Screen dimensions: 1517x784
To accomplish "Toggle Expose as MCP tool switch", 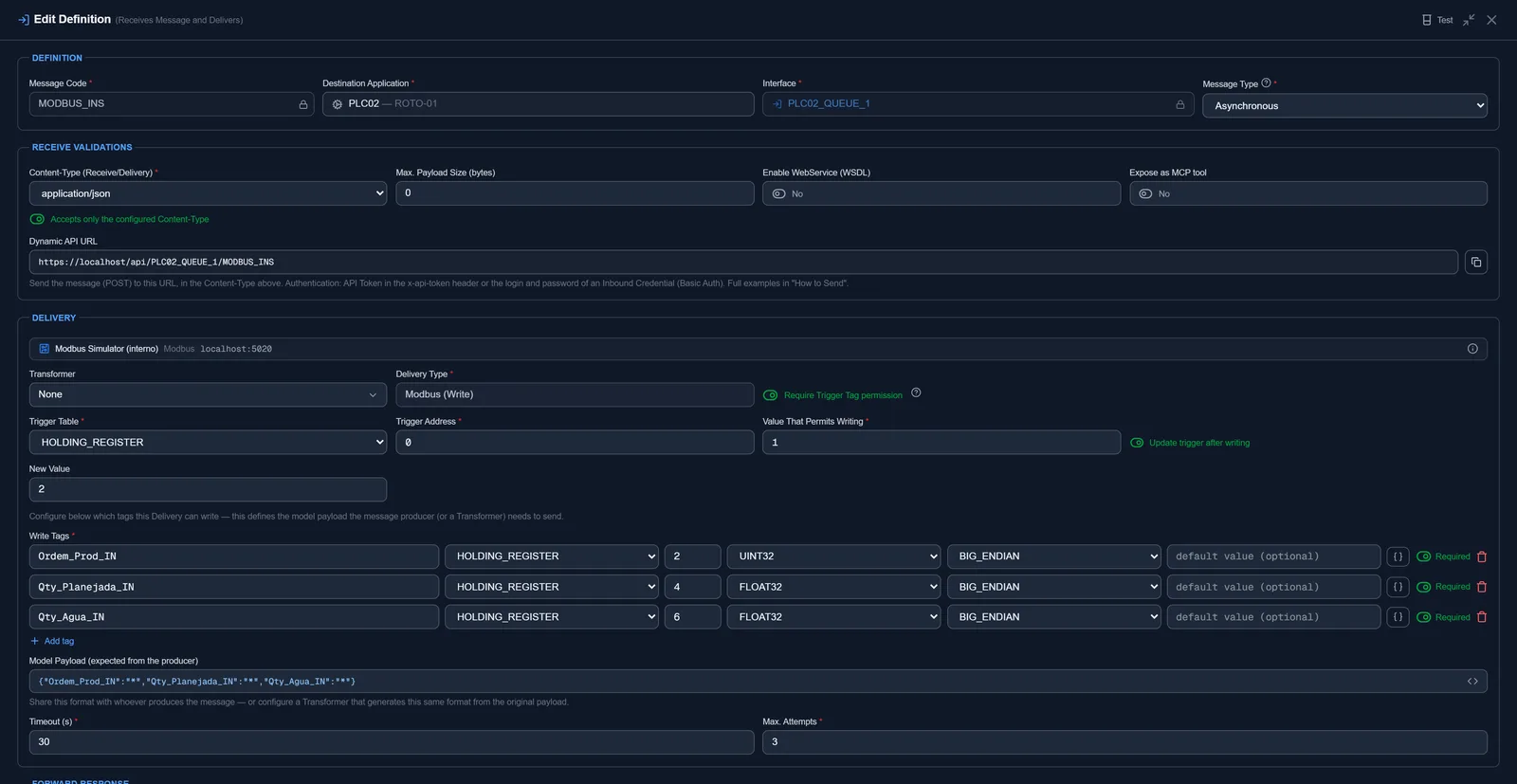I will (1145, 193).
